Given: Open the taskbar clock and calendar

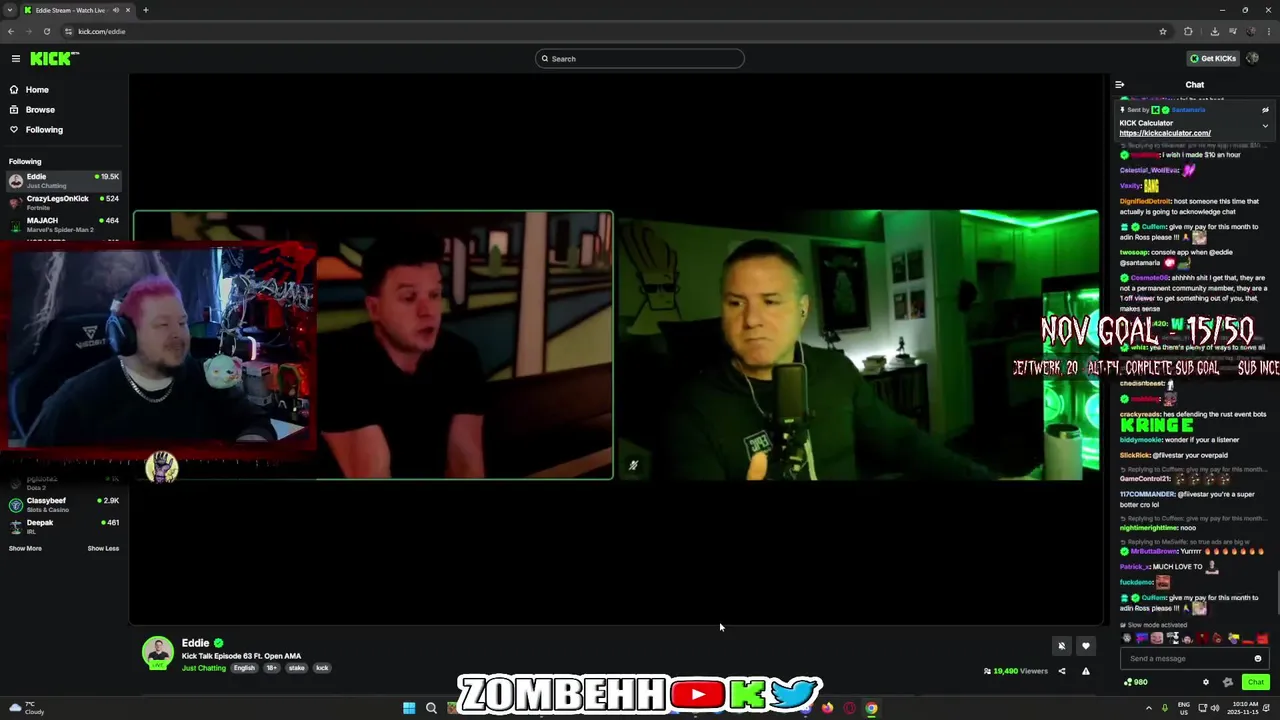Looking at the screenshot, I should click(1245, 708).
